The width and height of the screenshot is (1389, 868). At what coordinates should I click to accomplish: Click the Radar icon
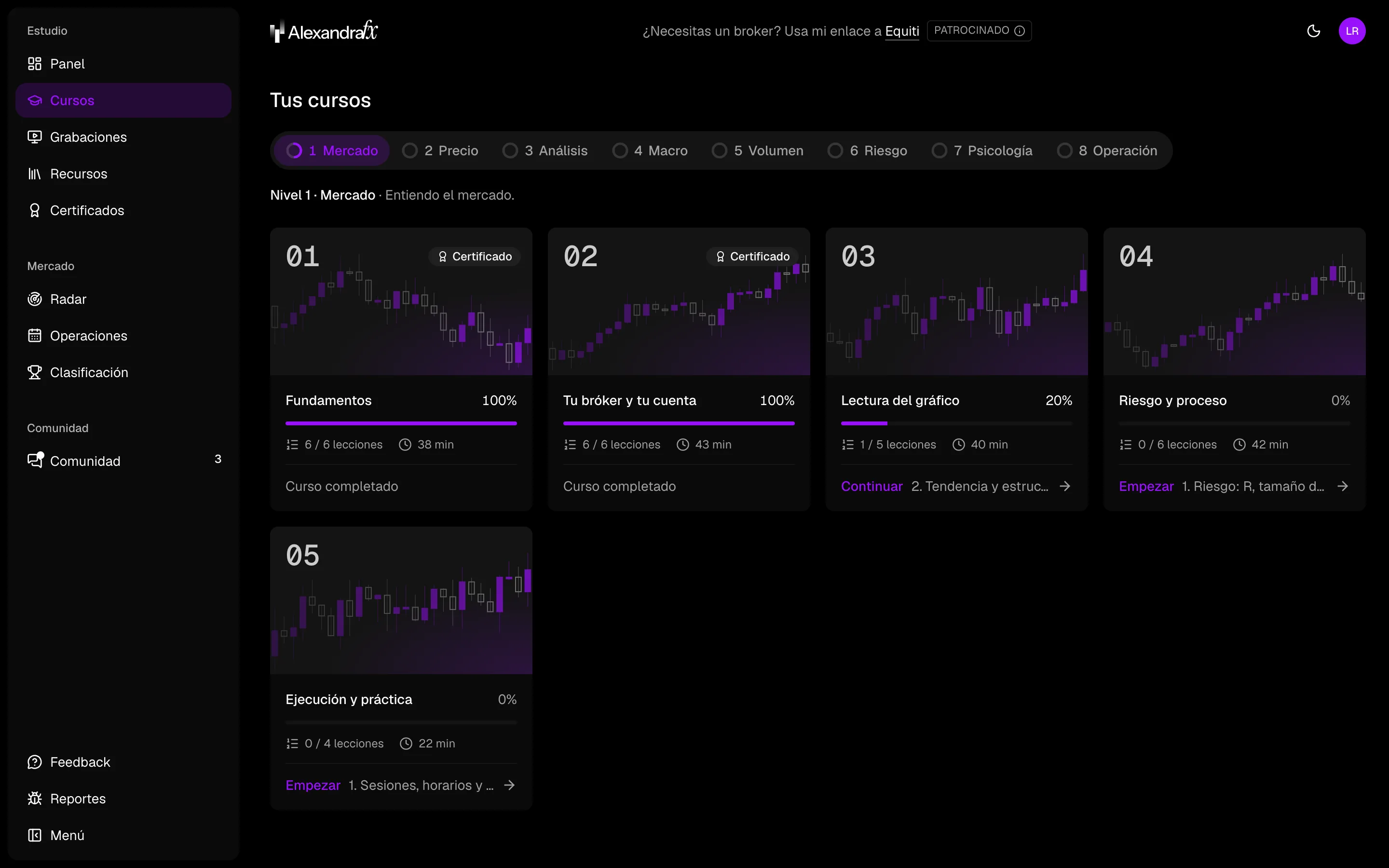click(34, 299)
